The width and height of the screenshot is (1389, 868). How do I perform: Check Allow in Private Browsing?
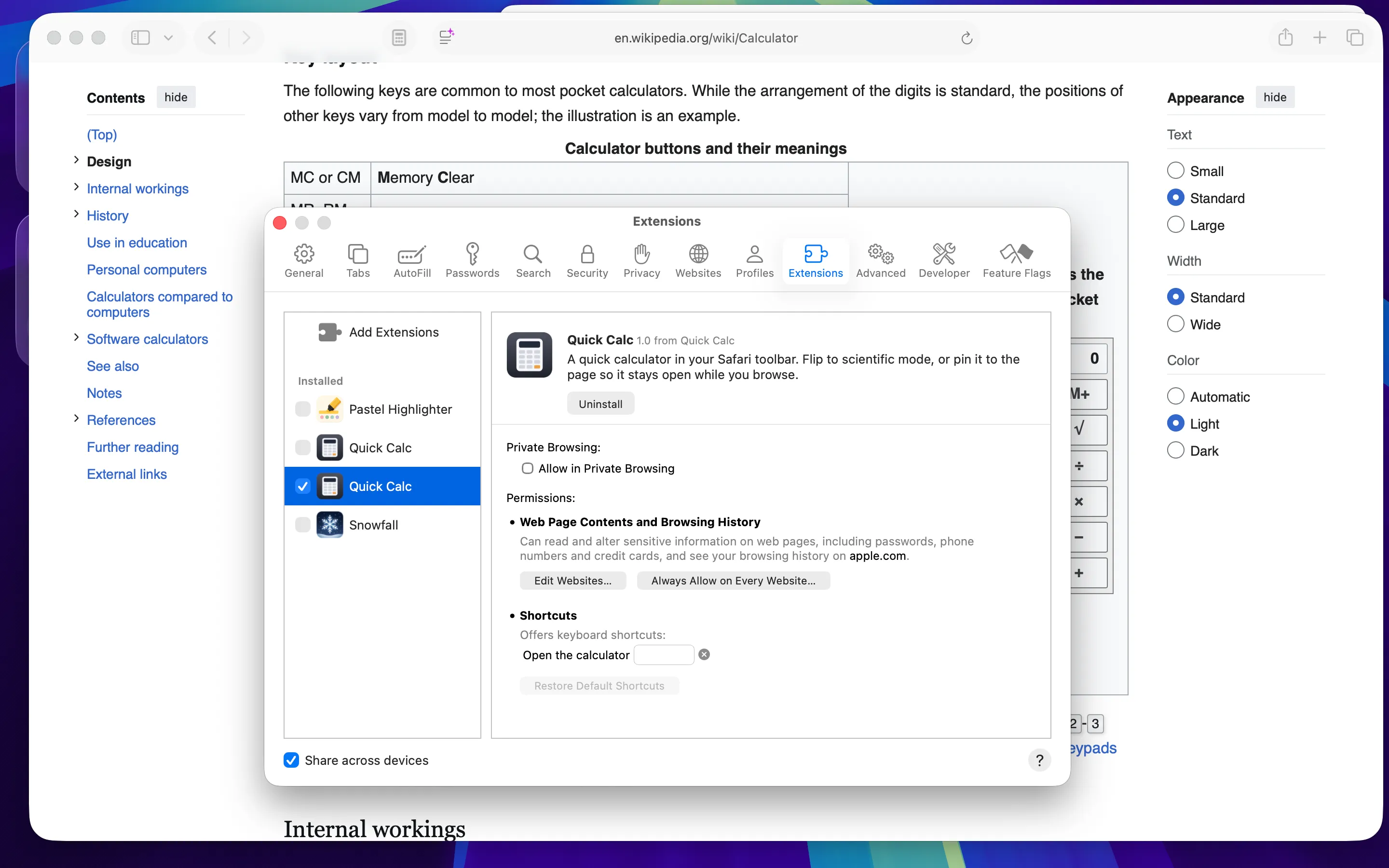(x=528, y=468)
